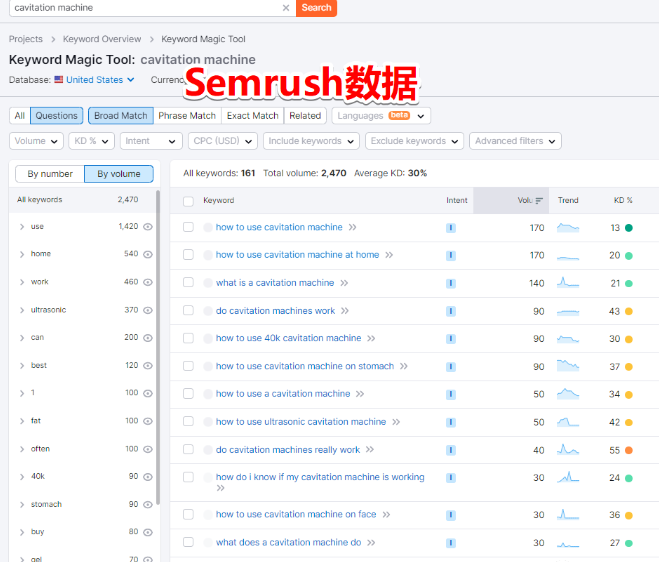Check 'what is a cavitation machine' row checkbox
Screen dimensions: 659x562
[x=188, y=282]
